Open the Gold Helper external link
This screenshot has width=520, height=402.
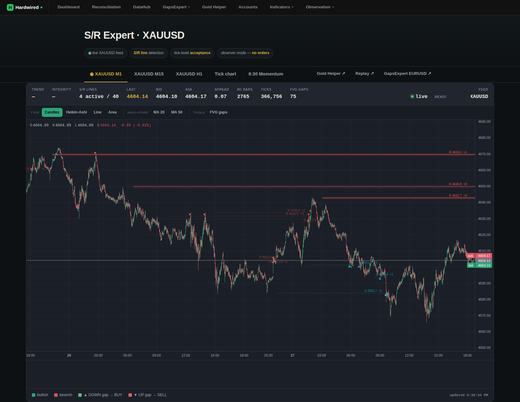click(331, 74)
